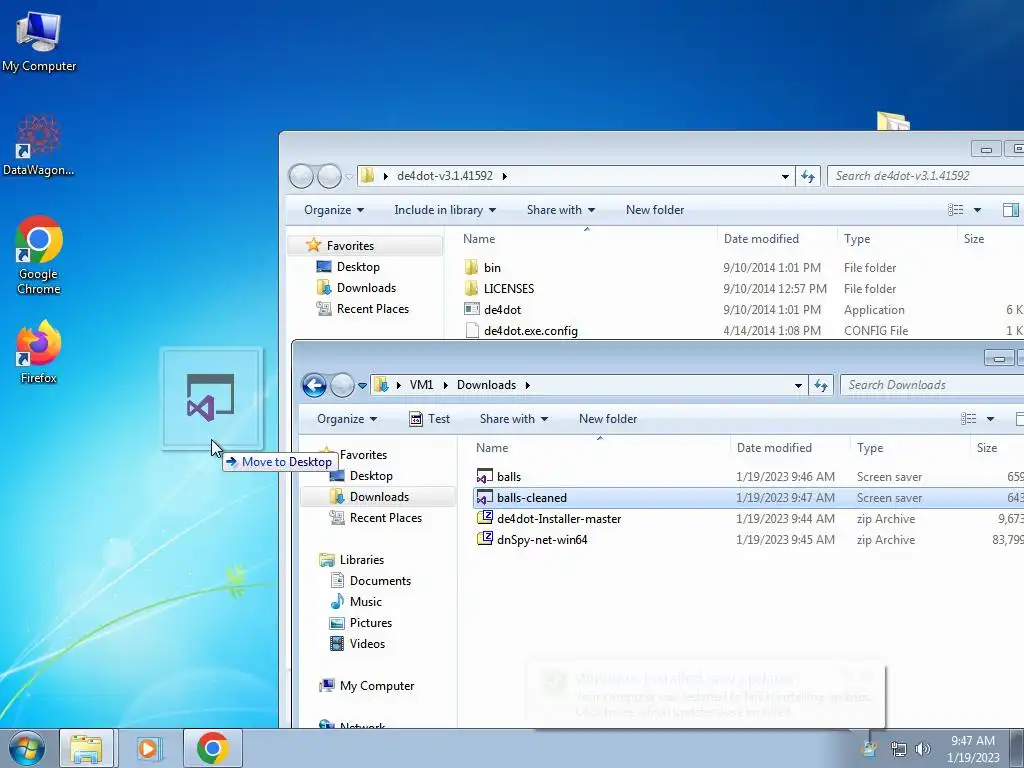Change view icon in de4dot window toolbar
The image size is (1024, 768).
coord(955,210)
